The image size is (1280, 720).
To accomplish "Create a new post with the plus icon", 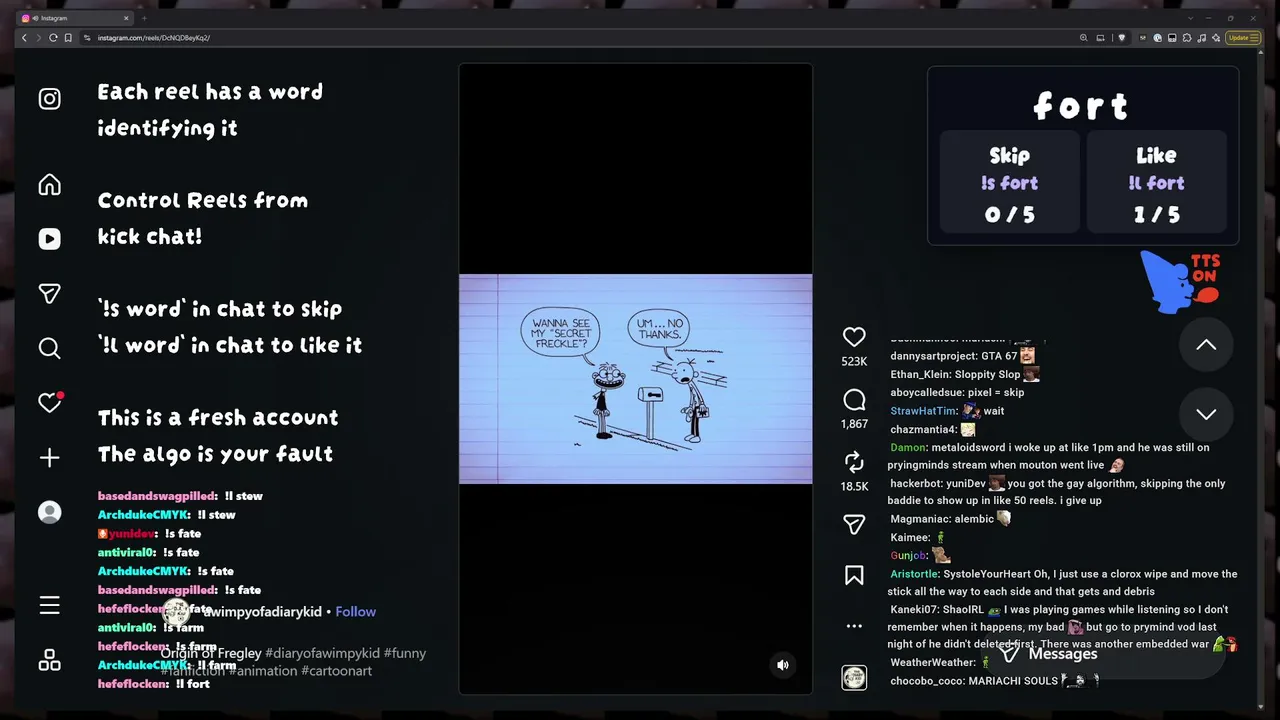I will coord(49,458).
